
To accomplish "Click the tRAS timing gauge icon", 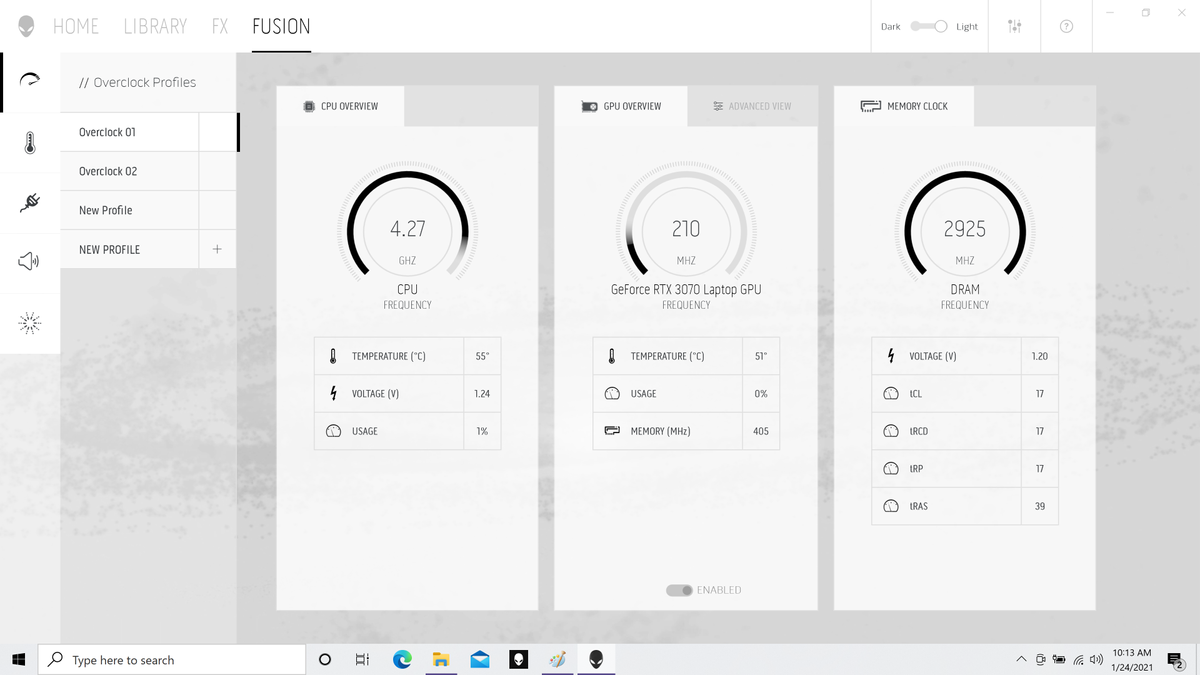I will click(891, 506).
